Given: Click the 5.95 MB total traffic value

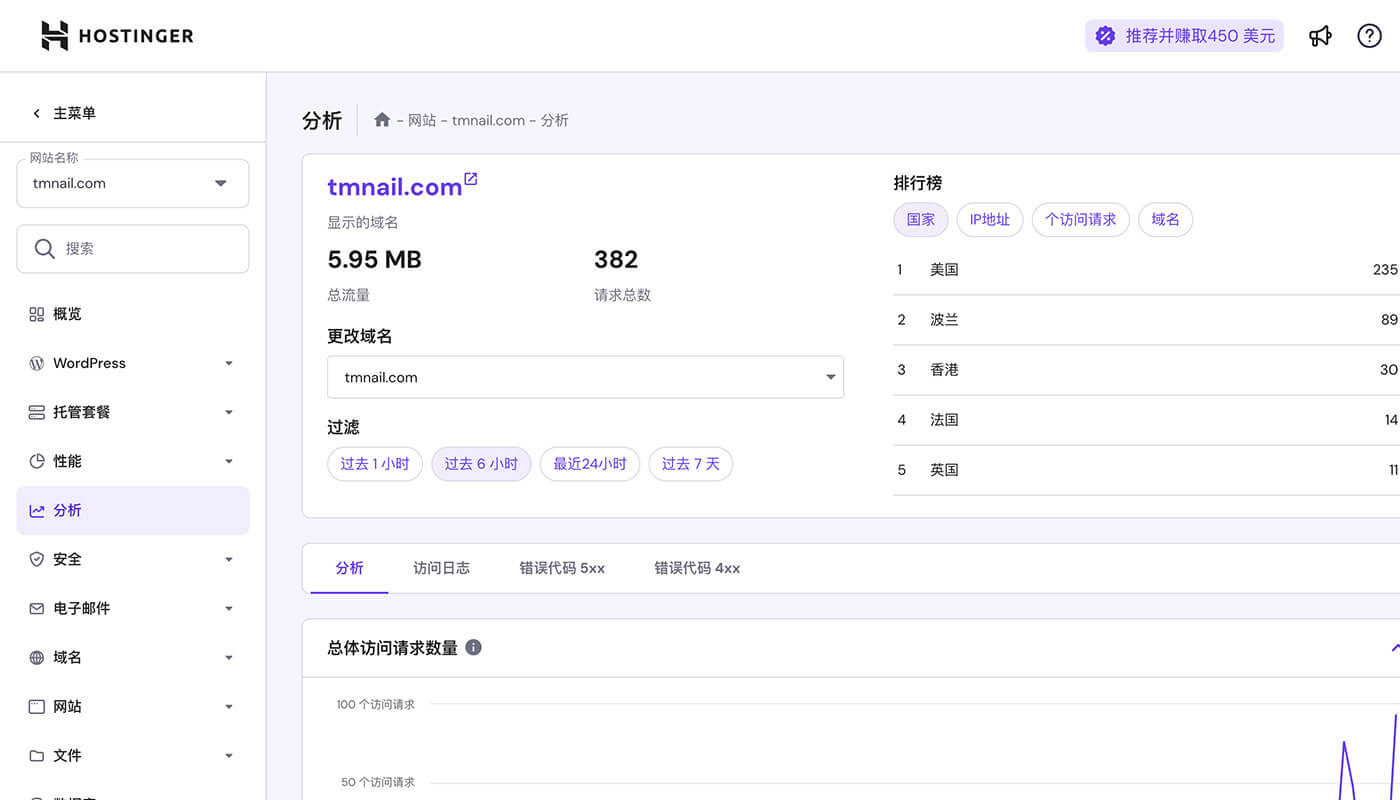Looking at the screenshot, I should tap(375, 260).
